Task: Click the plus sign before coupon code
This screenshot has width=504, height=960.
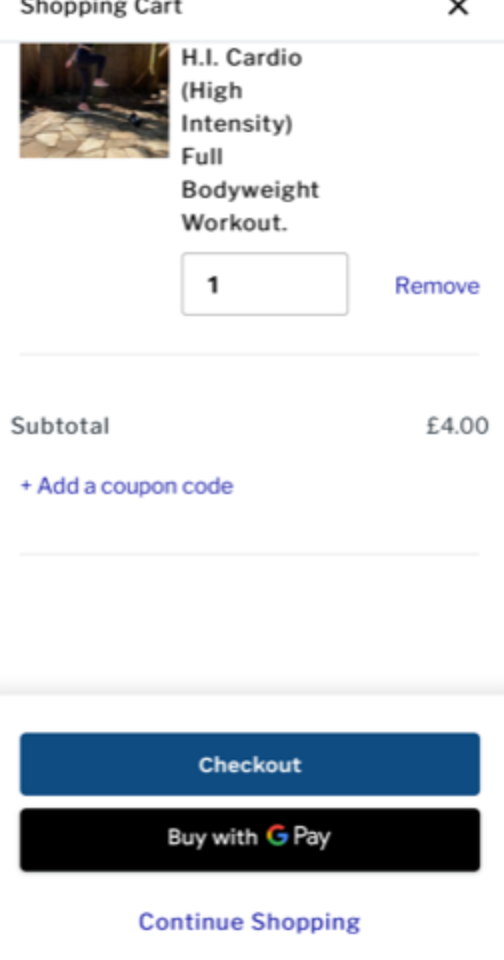Action: (26, 486)
